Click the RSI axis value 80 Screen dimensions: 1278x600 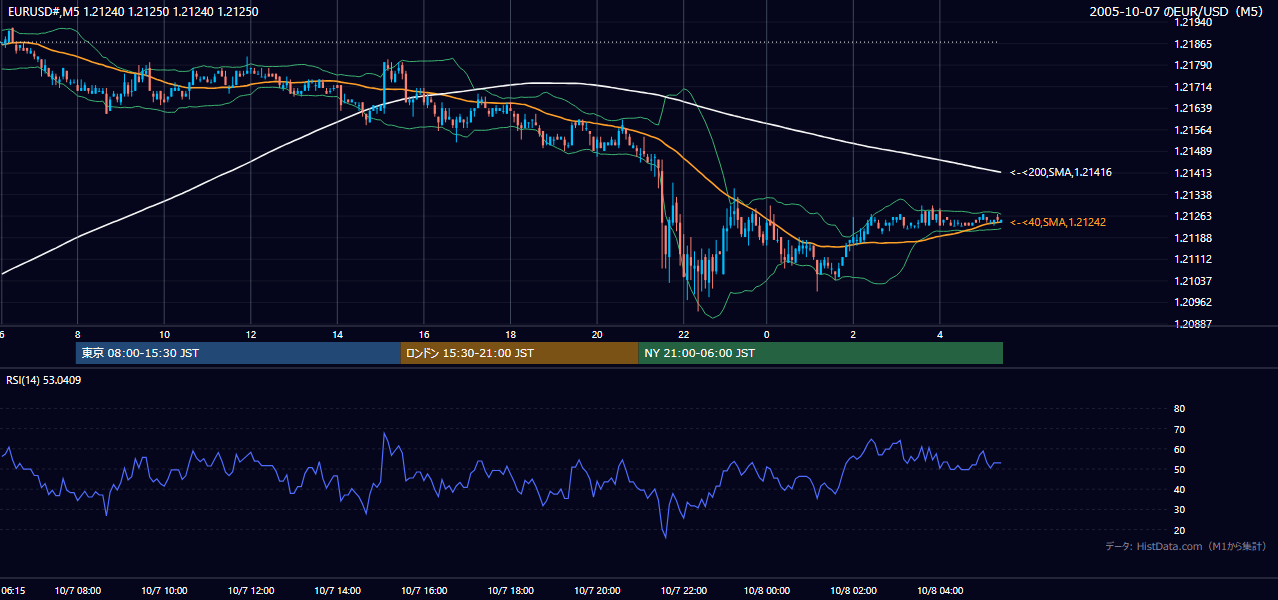[x=1179, y=409]
